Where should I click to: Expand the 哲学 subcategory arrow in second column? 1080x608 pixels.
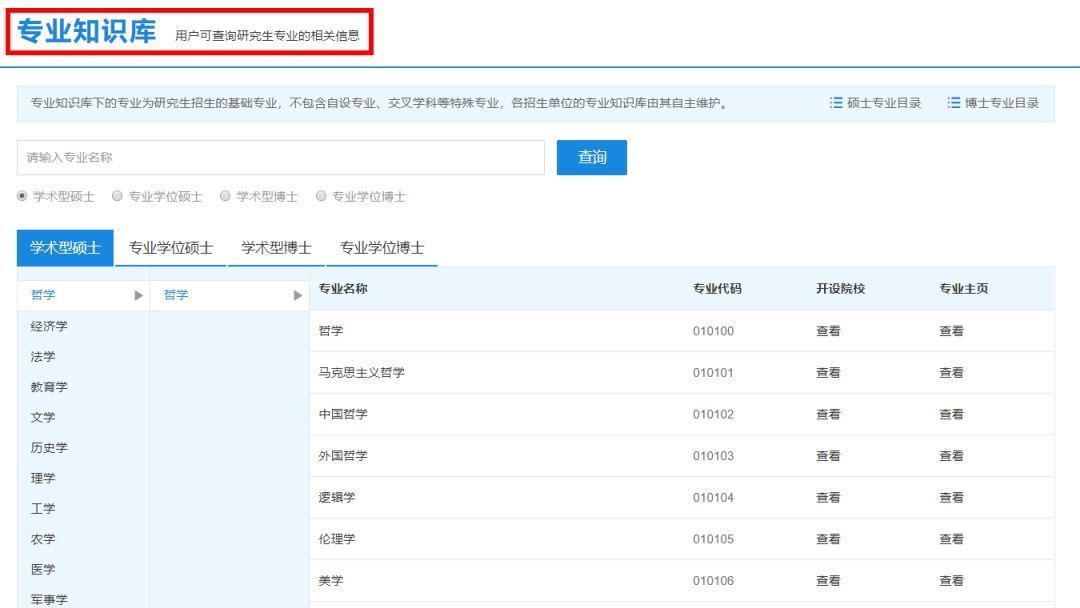[x=297, y=295]
